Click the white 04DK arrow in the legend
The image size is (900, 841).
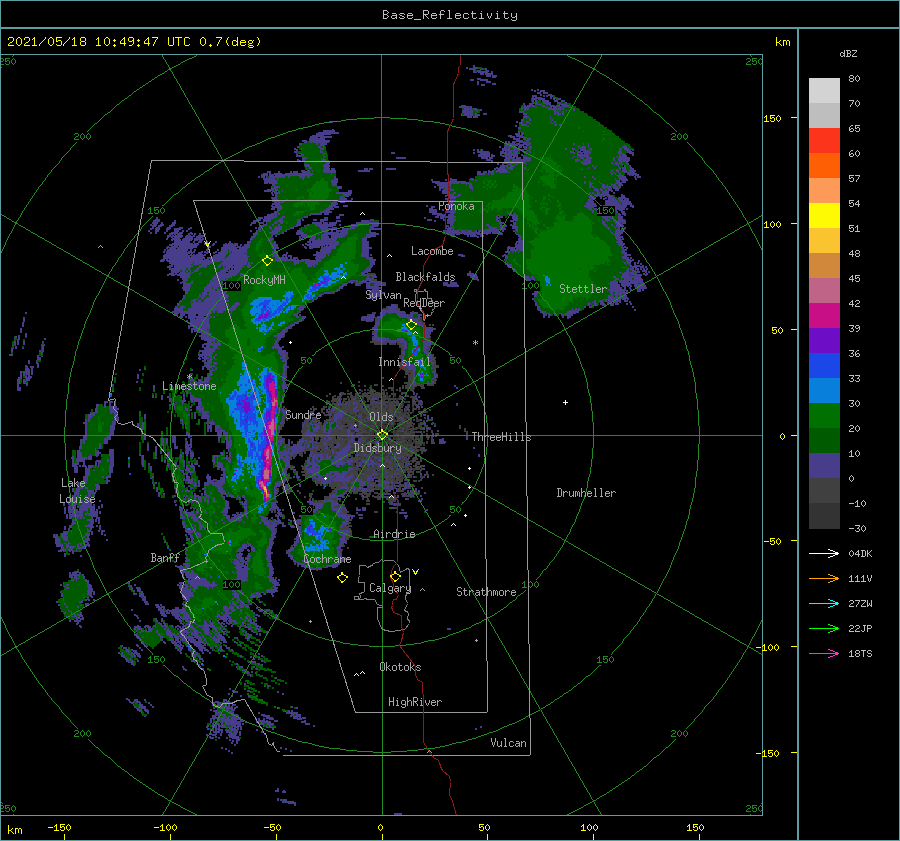pos(824,553)
